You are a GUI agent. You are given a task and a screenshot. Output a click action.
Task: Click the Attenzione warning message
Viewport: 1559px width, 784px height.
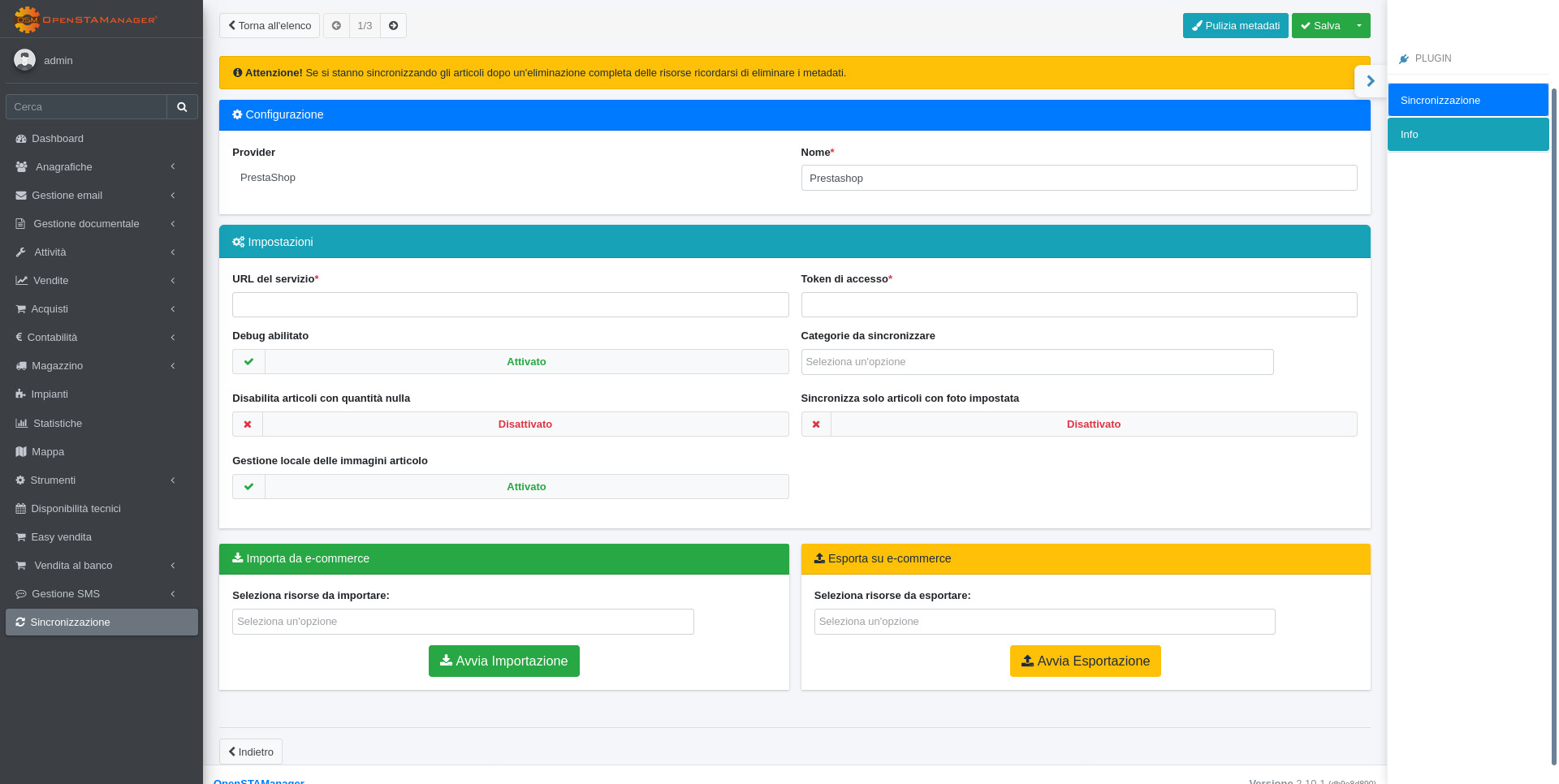795,73
